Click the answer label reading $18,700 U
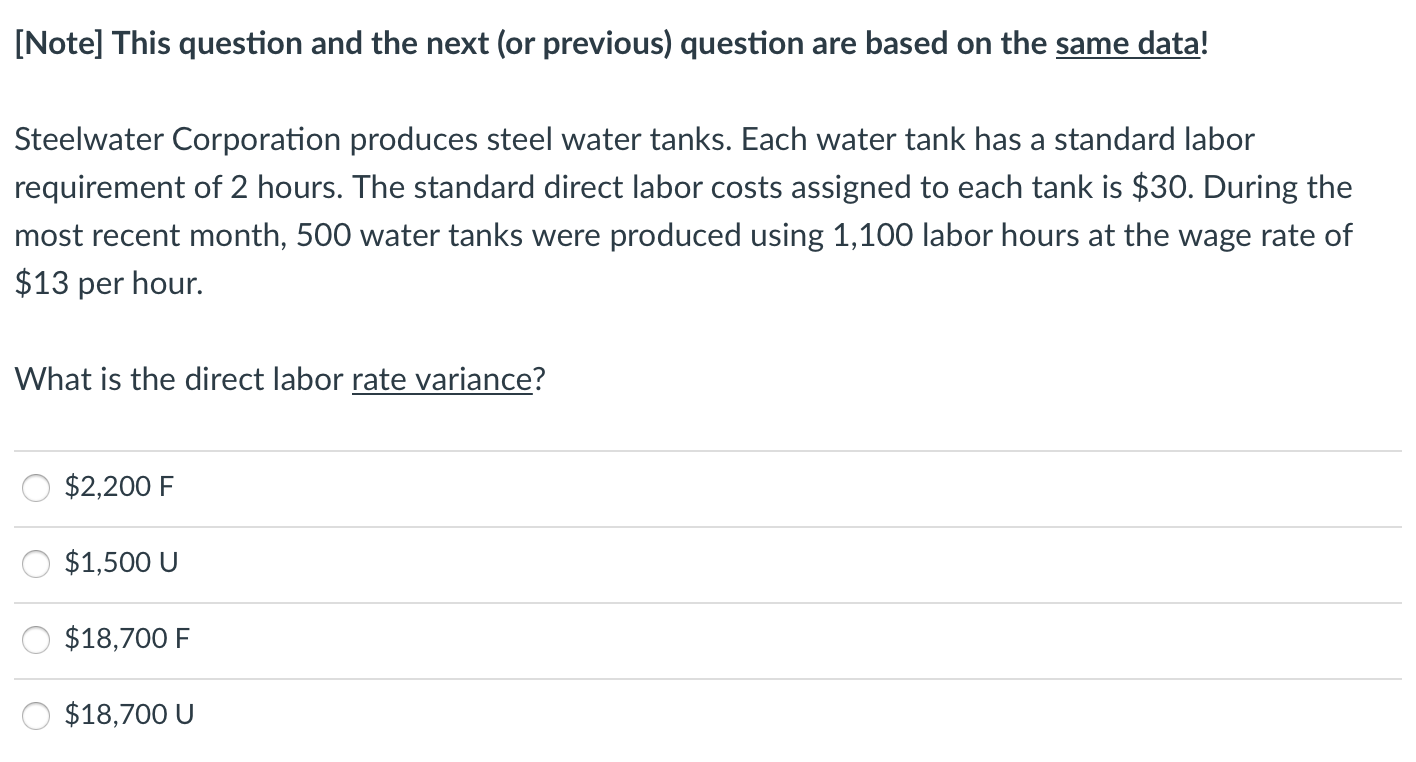The image size is (1416, 762). (129, 715)
